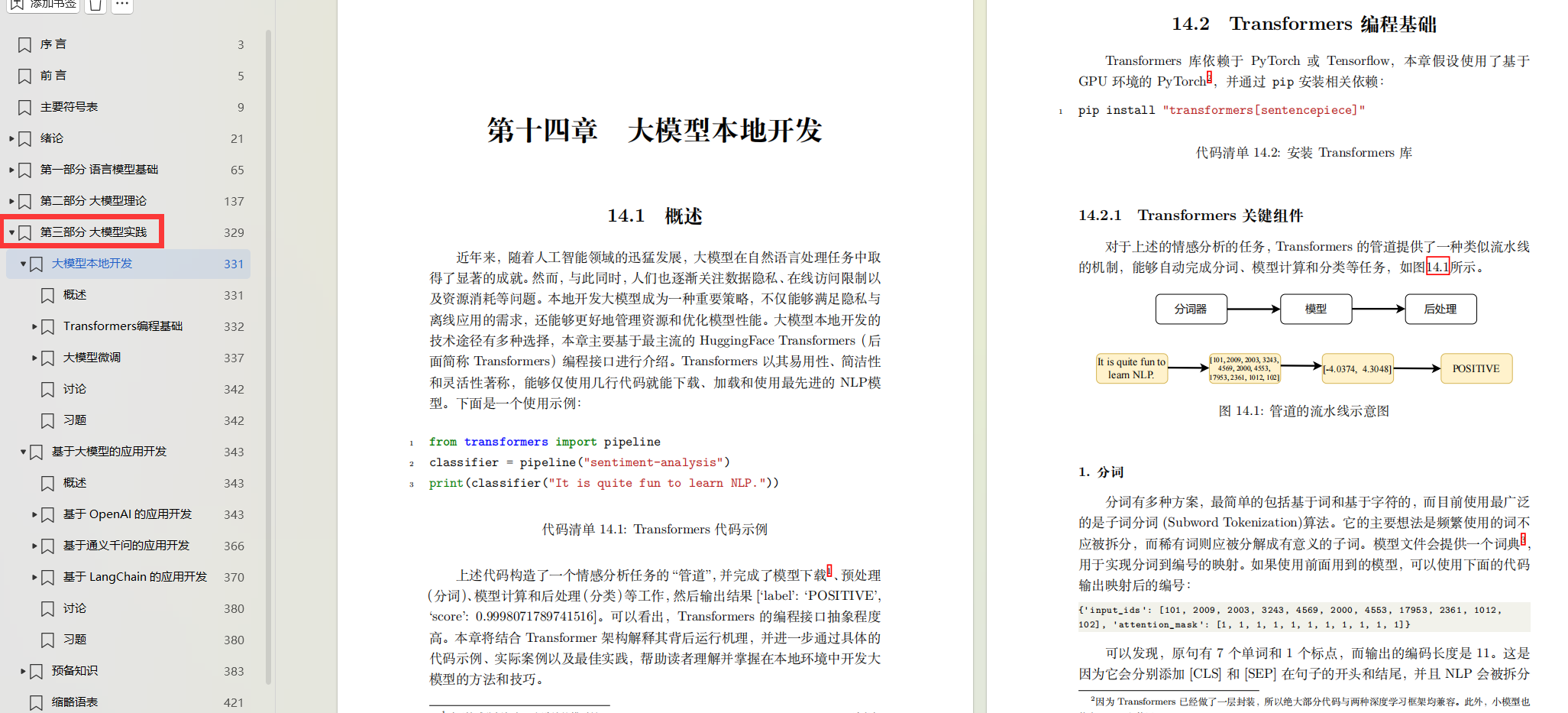Image resolution: width=1568 pixels, height=713 pixels.
Task: Click bookmark icon beside 预备知识
Action: point(36,672)
